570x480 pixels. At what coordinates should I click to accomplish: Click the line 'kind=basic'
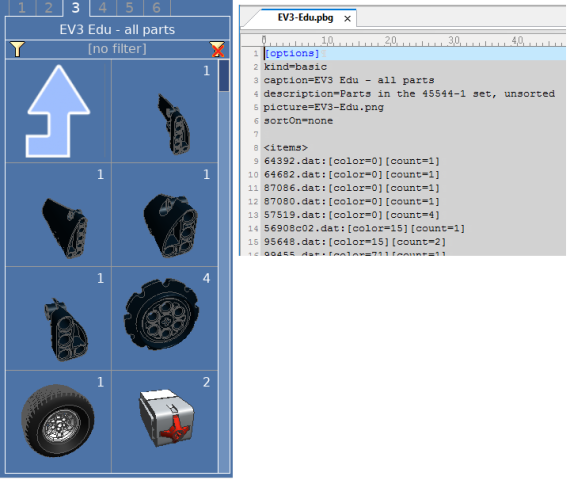coord(295,67)
